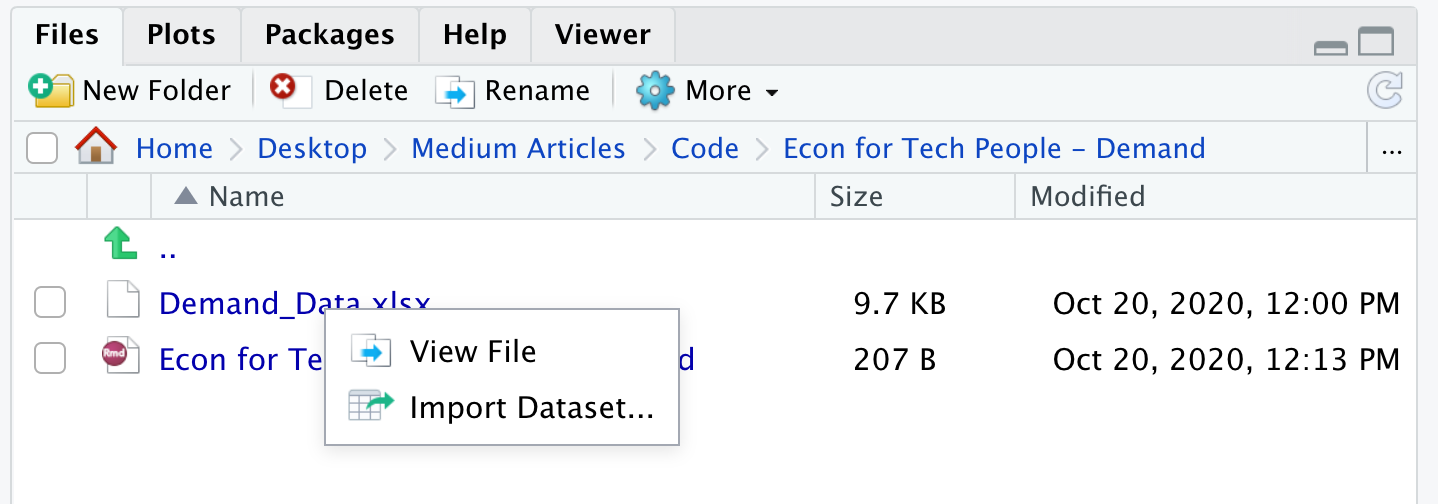The width and height of the screenshot is (1438, 504).
Task: Check the Demand_Data.xlsx checkbox
Action: [x=50, y=302]
